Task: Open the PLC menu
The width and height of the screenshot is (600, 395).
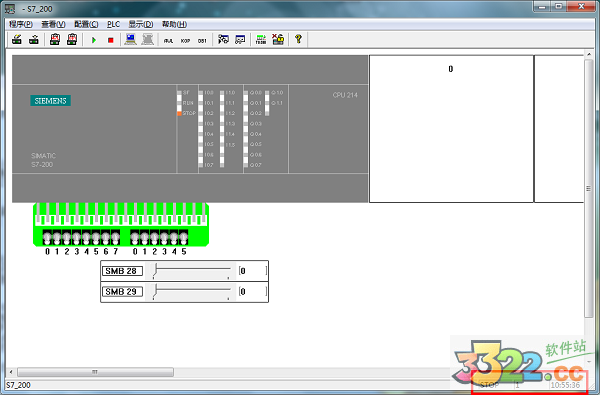Action: (113, 24)
